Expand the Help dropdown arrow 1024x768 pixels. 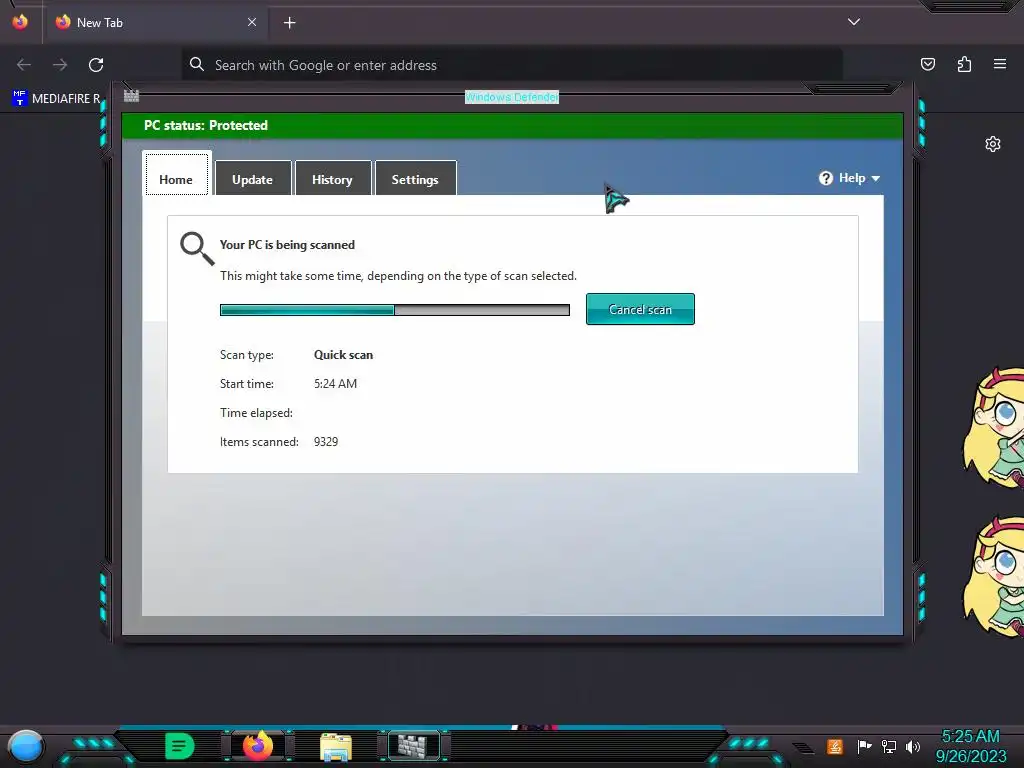coord(876,178)
